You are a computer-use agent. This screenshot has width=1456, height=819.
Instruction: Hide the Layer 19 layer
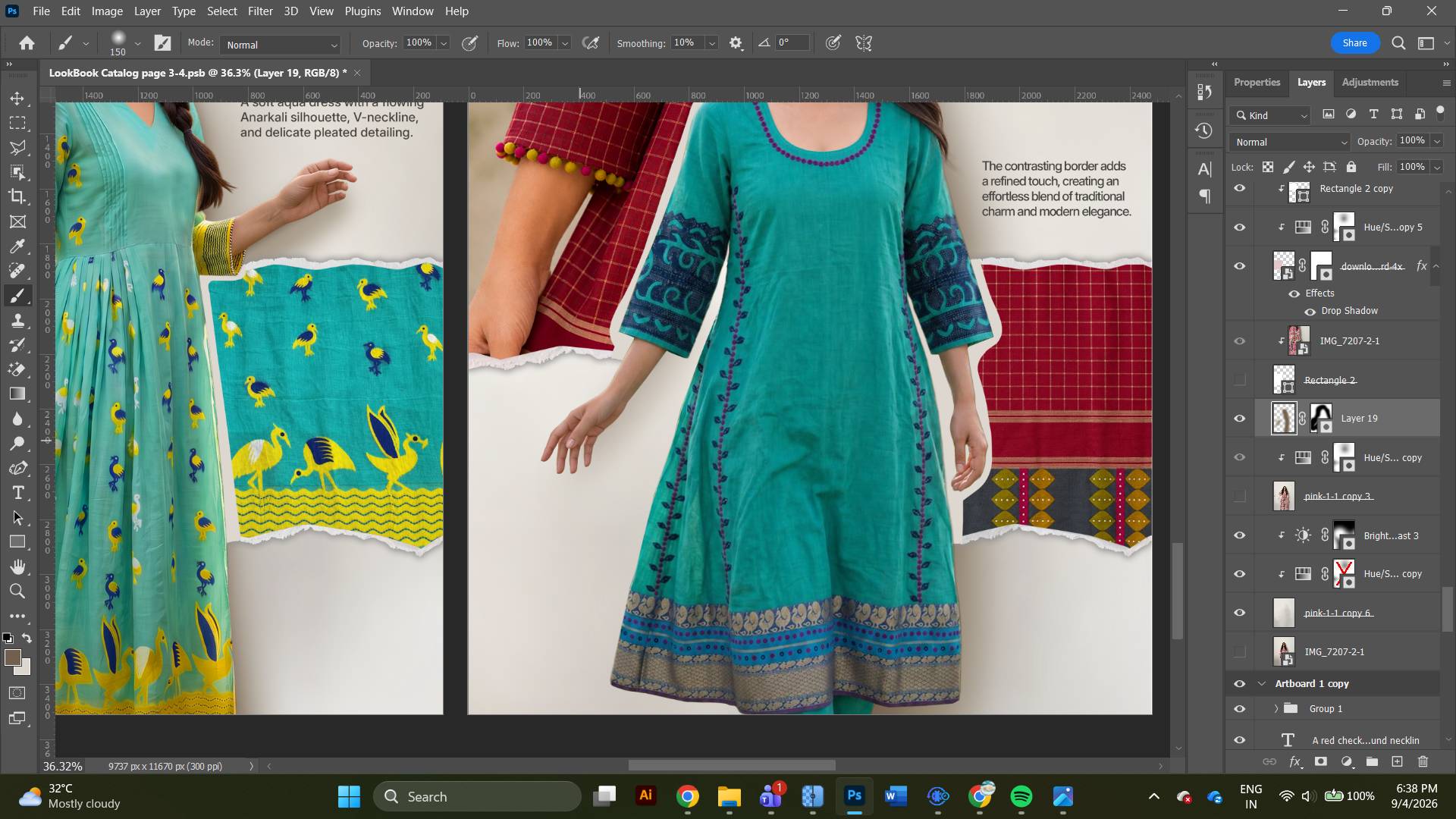click(1240, 419)
